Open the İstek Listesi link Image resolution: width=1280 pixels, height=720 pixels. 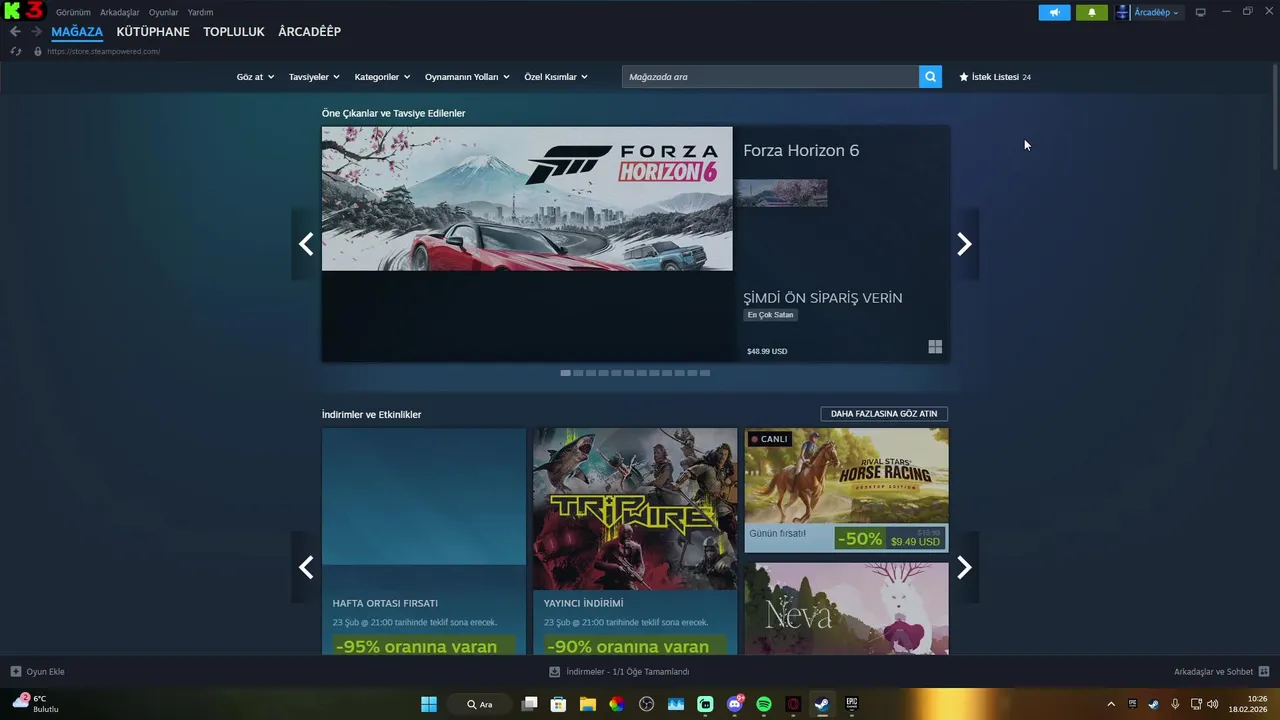click(995, 77)
